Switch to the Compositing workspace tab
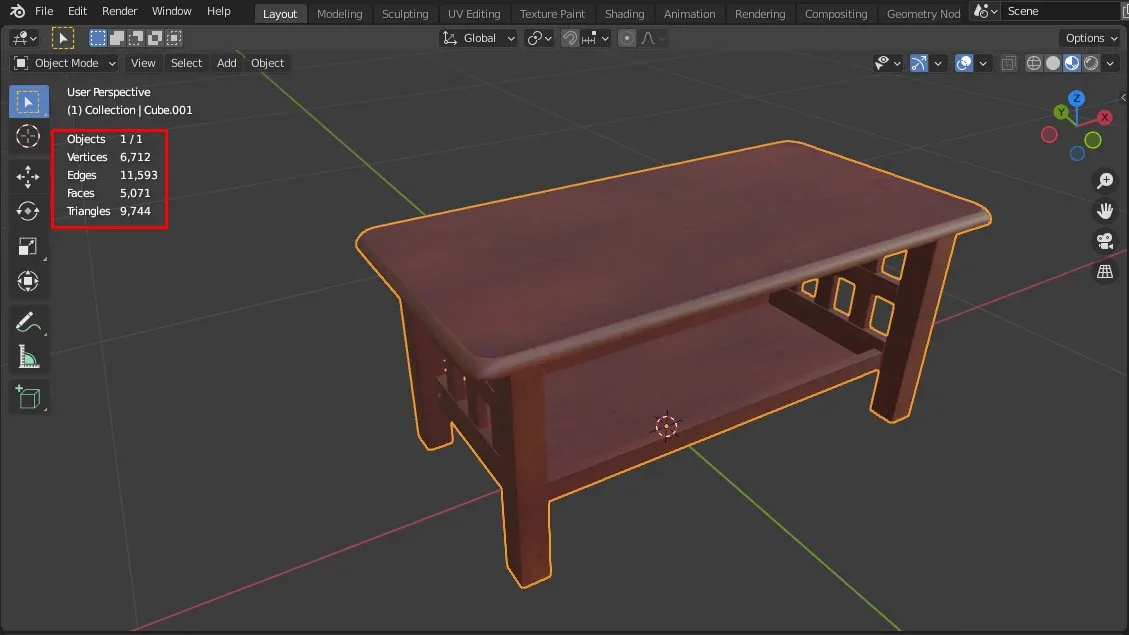 836,14
